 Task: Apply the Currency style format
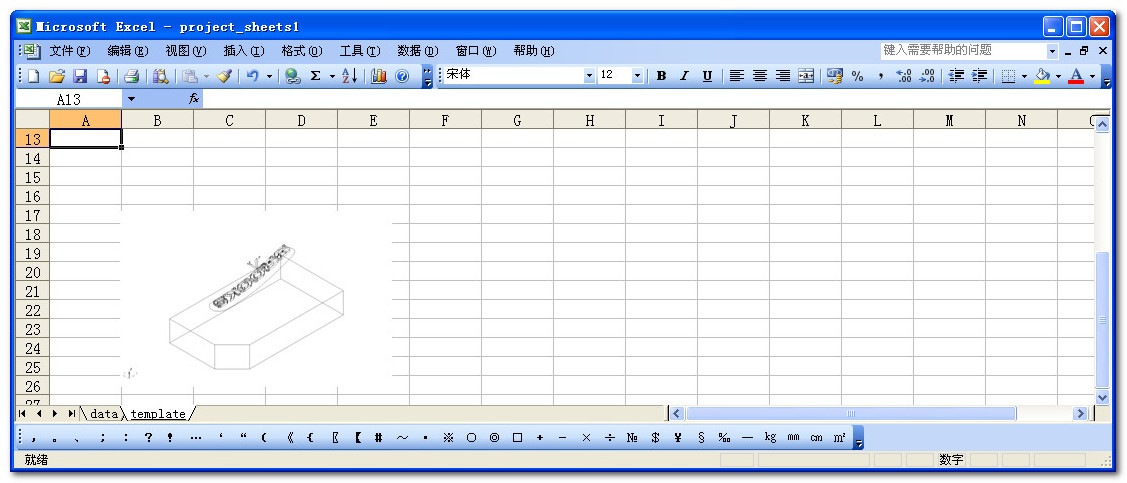tap(834, 76)
